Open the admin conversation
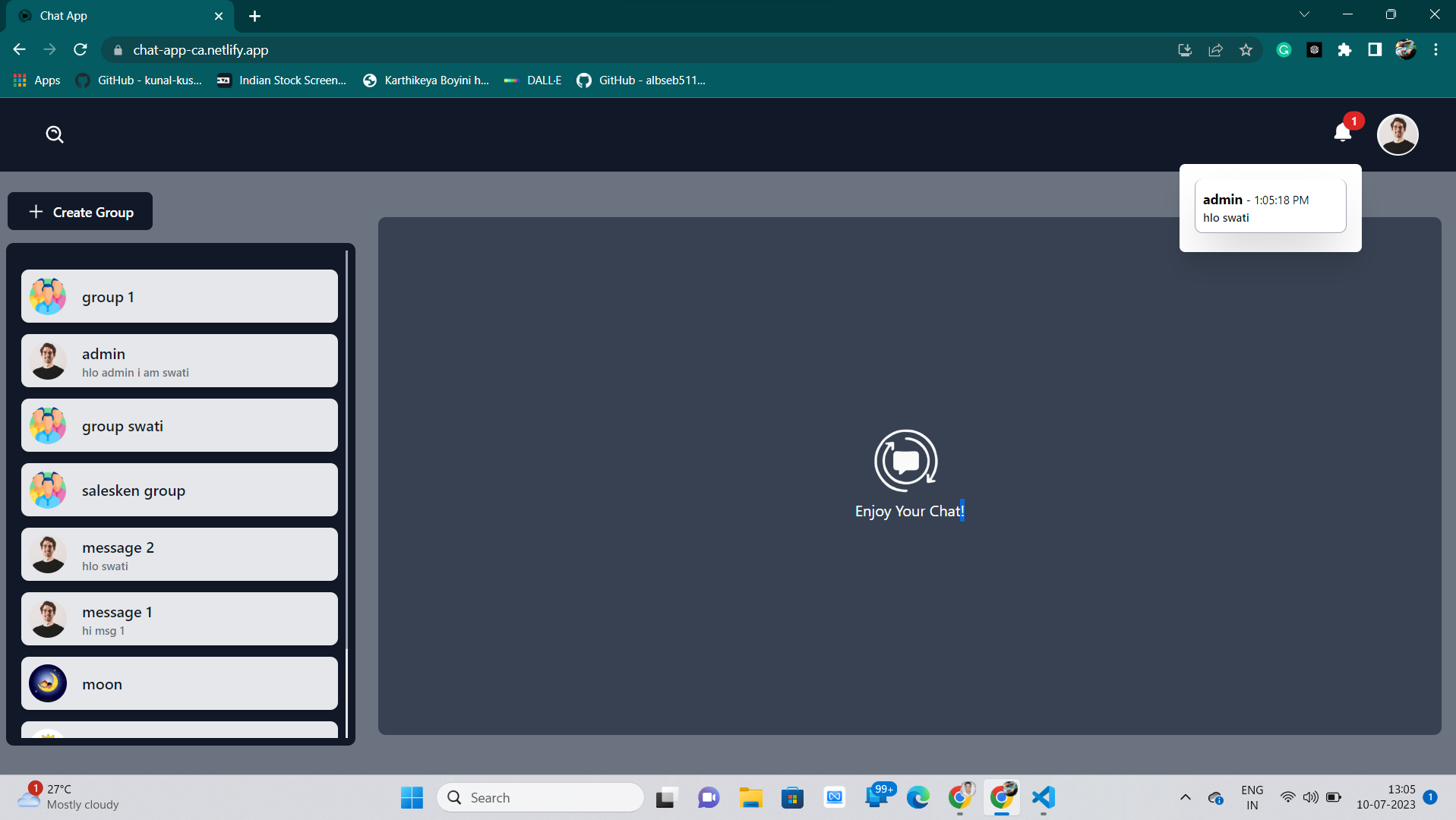 click(x=179, y=361)
